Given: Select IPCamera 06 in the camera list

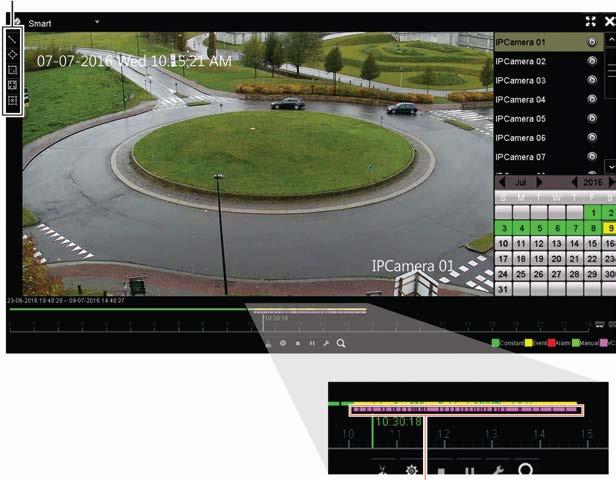Looking at the screenshot, I should (548, 137).
